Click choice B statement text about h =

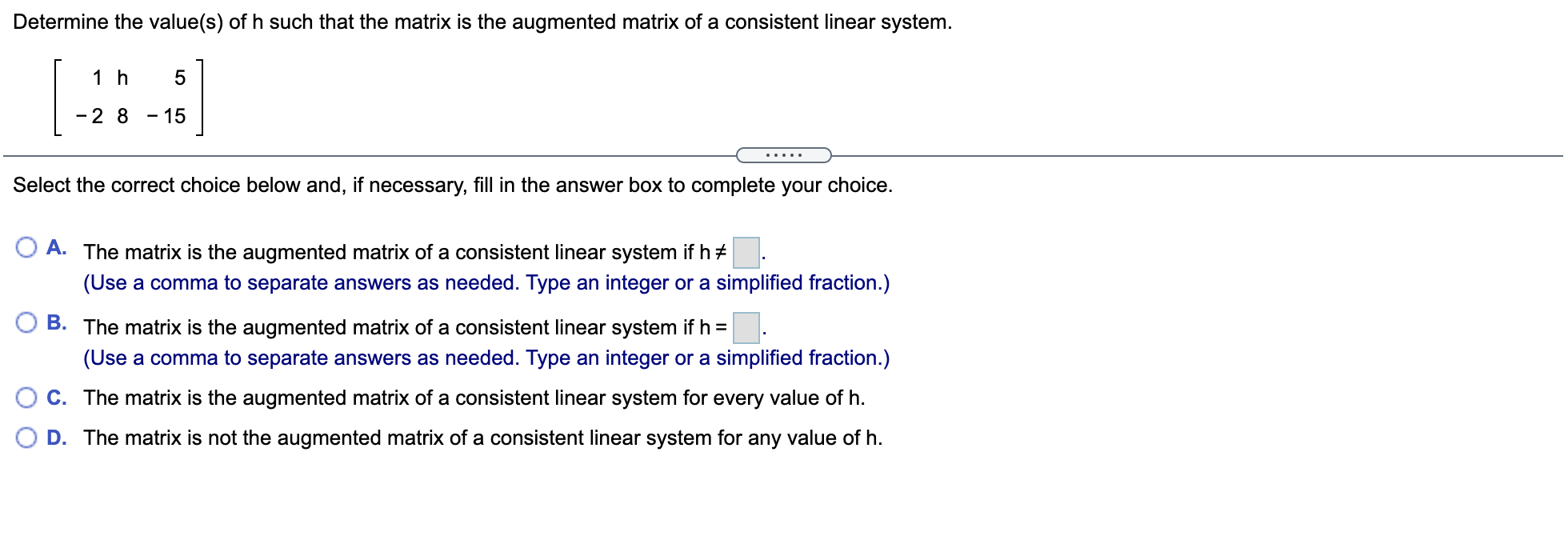[400, 327]
